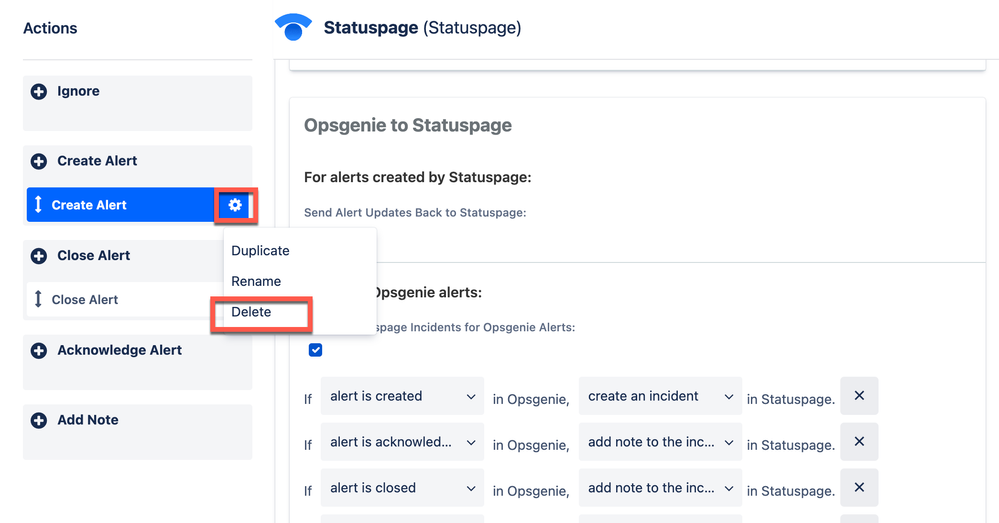This screenshot has width=999, height=523.
Task: Click the Add Note action label
Action: pos(88,420)
